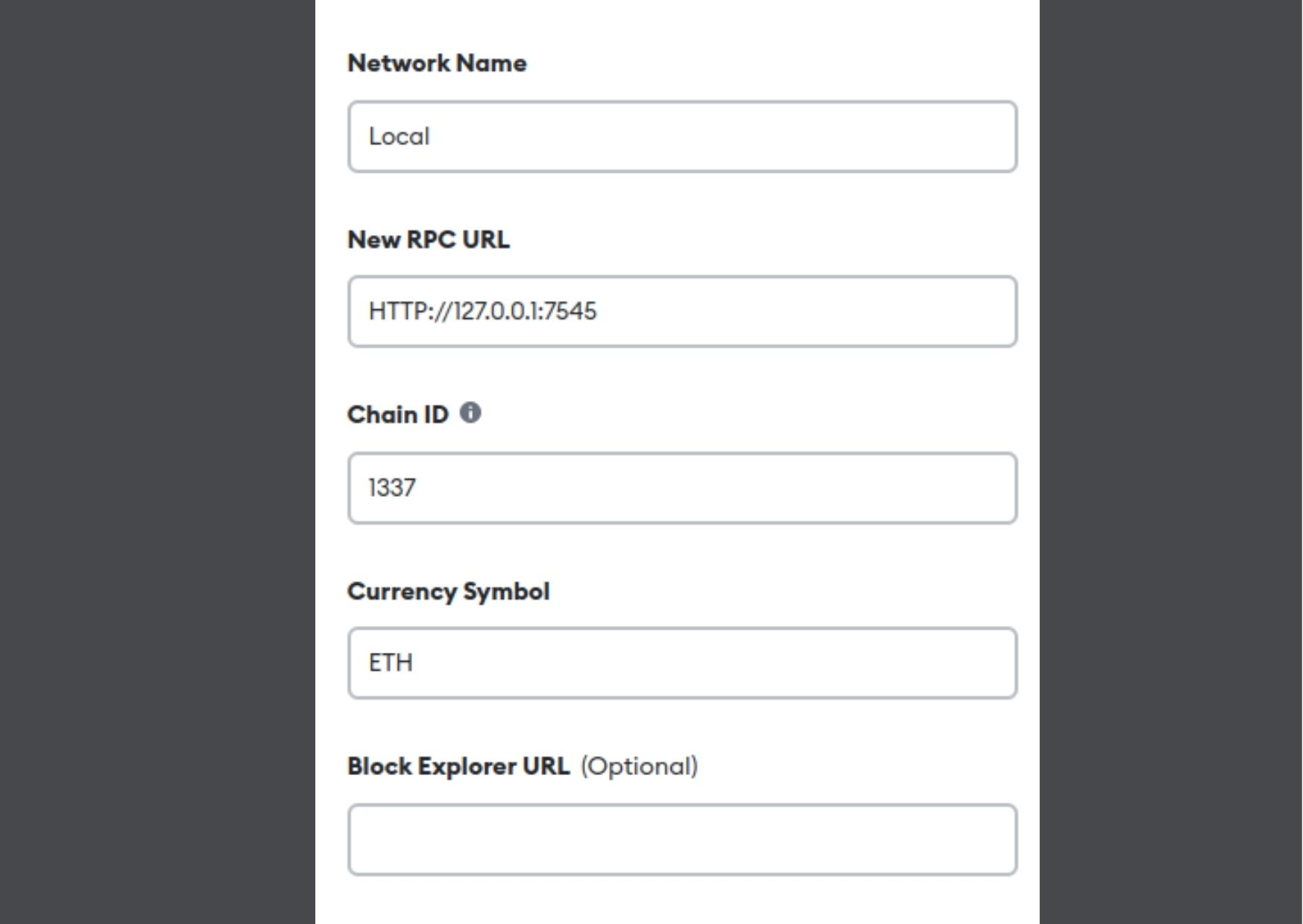This screenshot has width=1303, height=924.
Task: Click the dark backdrop right of form
Action: (x=1170, y=462)
